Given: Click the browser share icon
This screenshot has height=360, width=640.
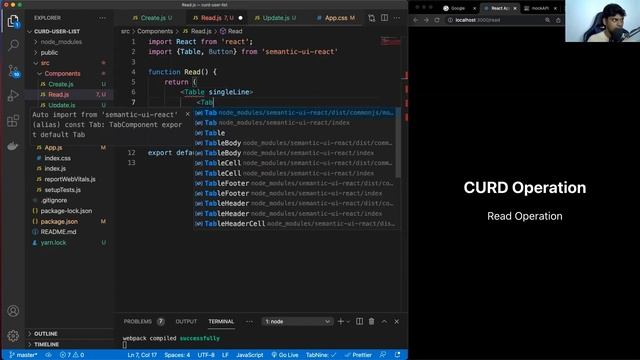Looking at the screenshot, I should 558,20.
